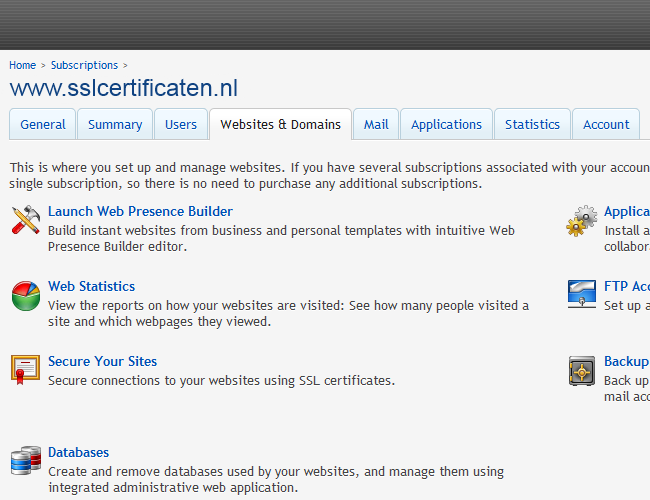Screen dimensions: 650x500
Task: Click the Databases cylinder icon
Action: click(x=26, y=460)
